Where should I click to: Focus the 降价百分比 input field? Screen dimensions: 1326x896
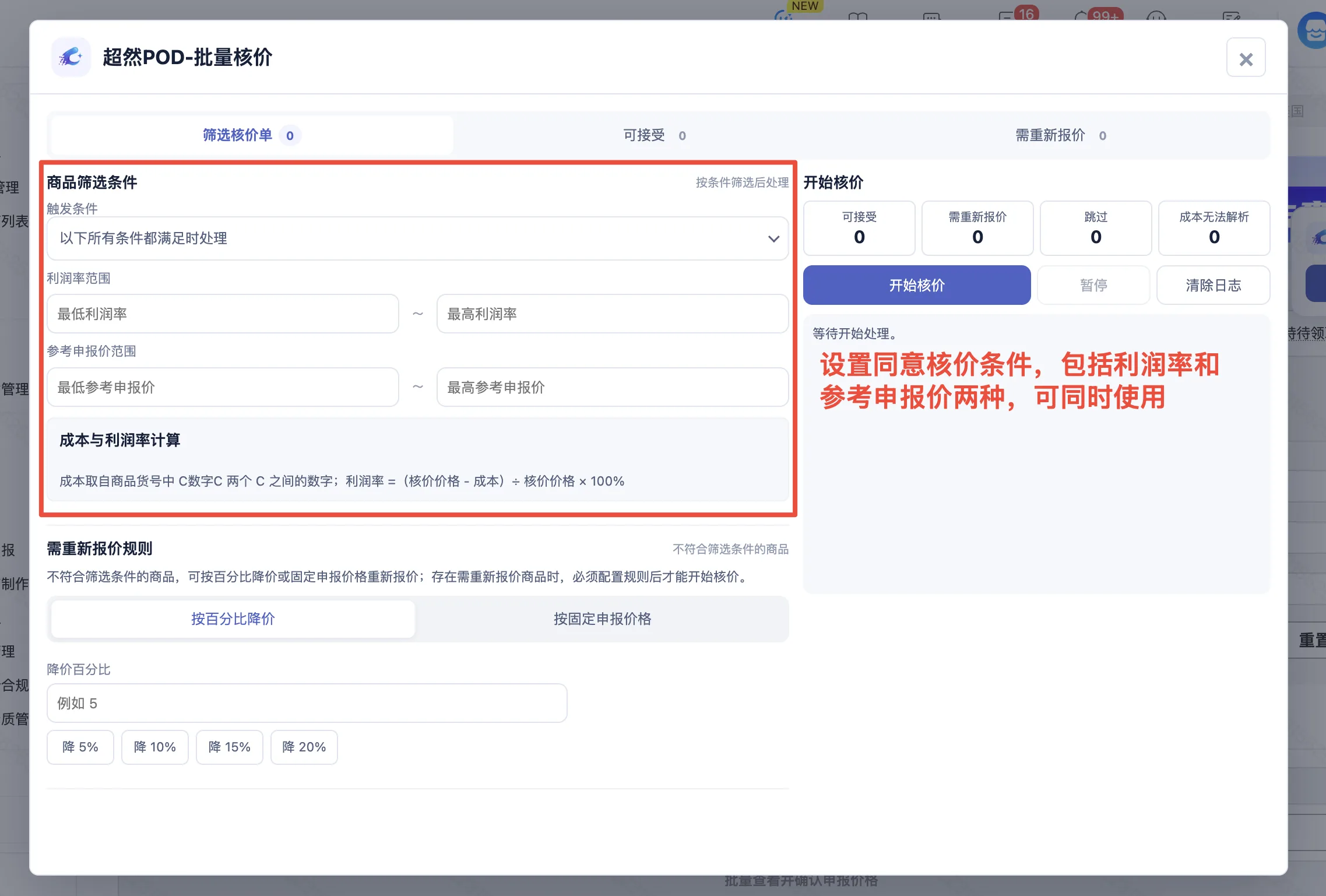[307, 703]
